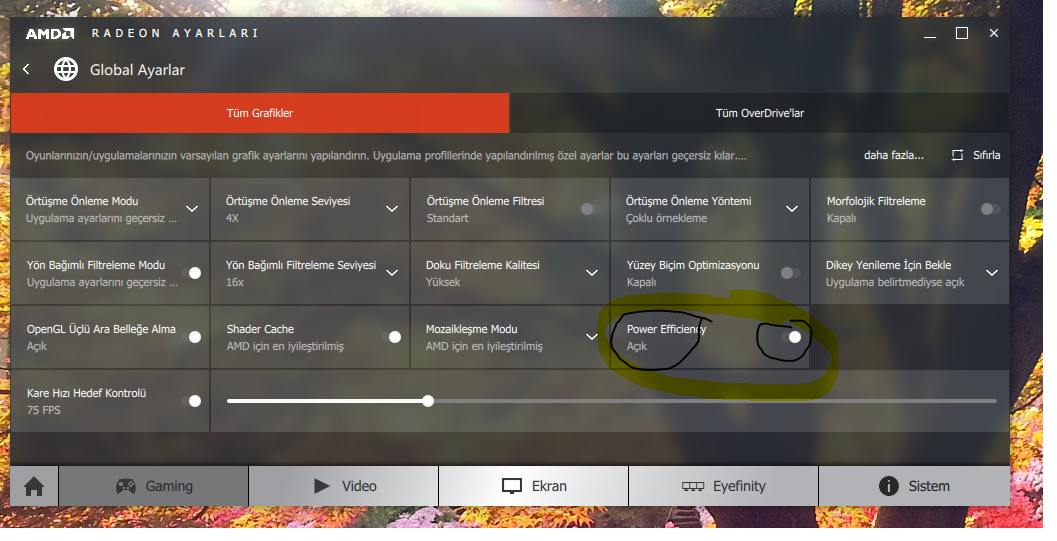Screen dimensions: 1057x541
Task: Select the Tüm Grafikler tab
Action: coord(260,113)
